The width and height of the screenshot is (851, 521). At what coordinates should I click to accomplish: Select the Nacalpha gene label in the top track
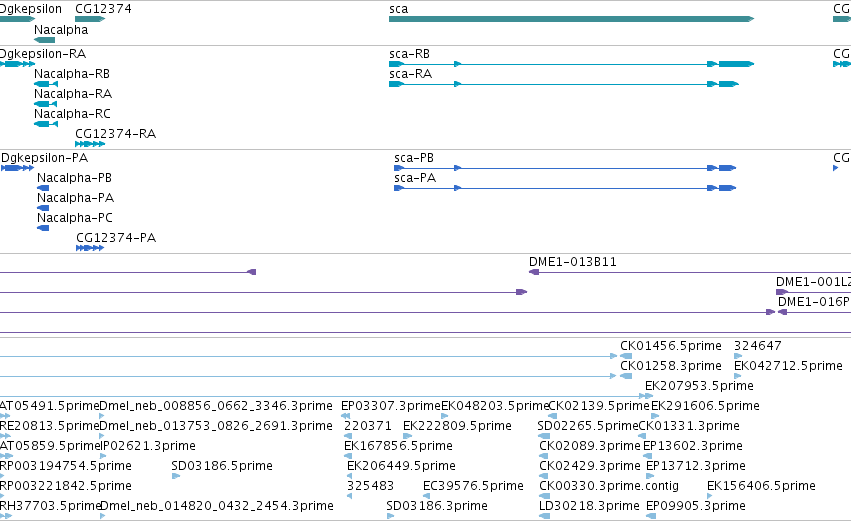(61, 30)
